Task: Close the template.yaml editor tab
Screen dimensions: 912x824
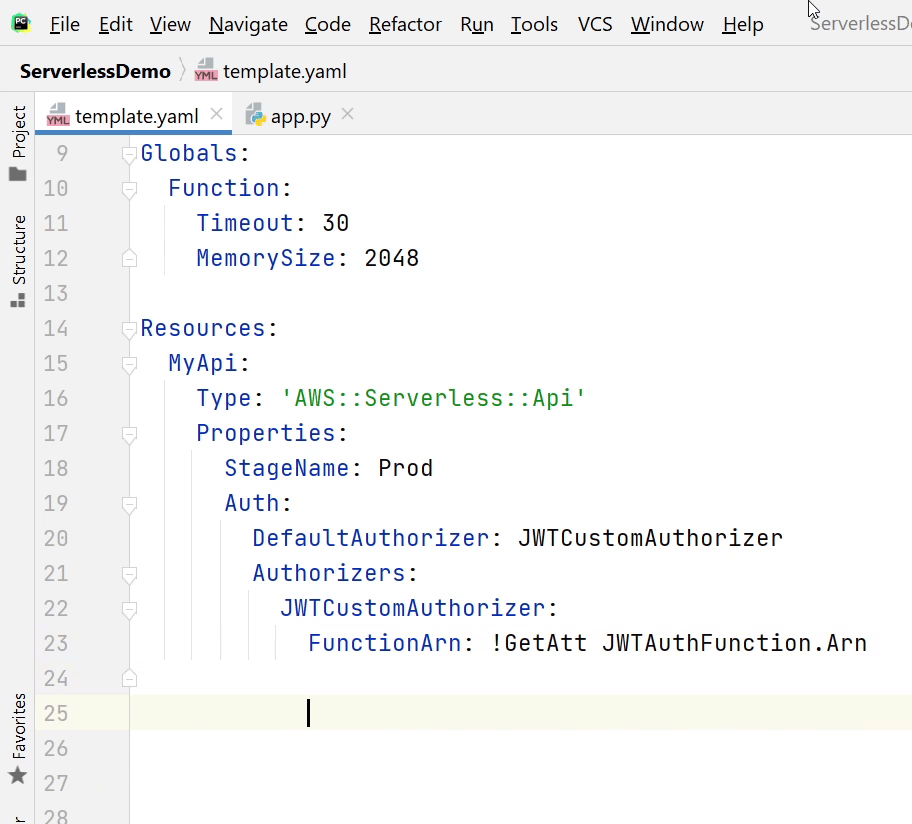Action: pyautogui.click(x=216, y=115)
